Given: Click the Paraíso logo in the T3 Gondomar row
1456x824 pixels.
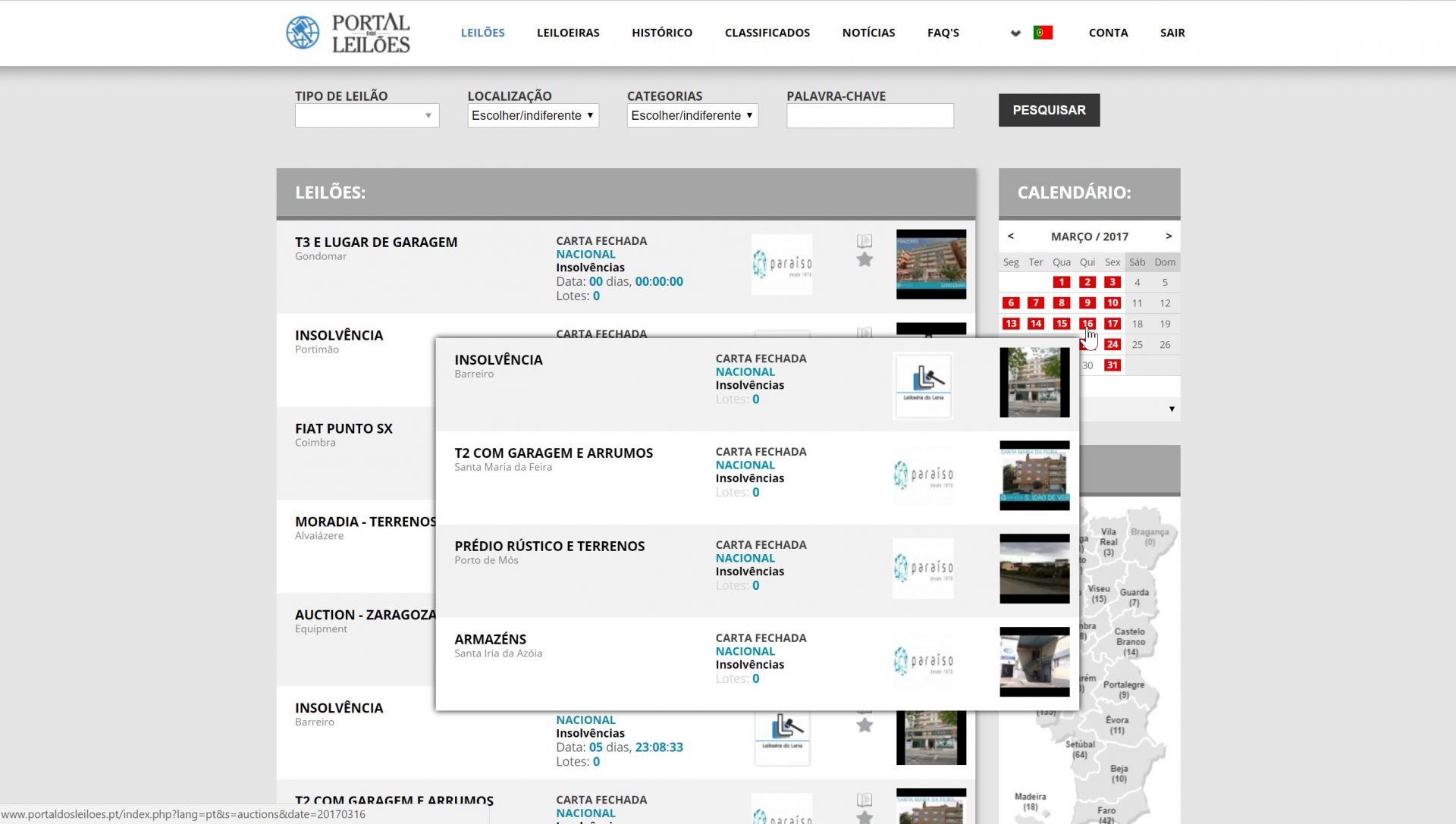Looking at the screenshot, I should pos(782,265).
